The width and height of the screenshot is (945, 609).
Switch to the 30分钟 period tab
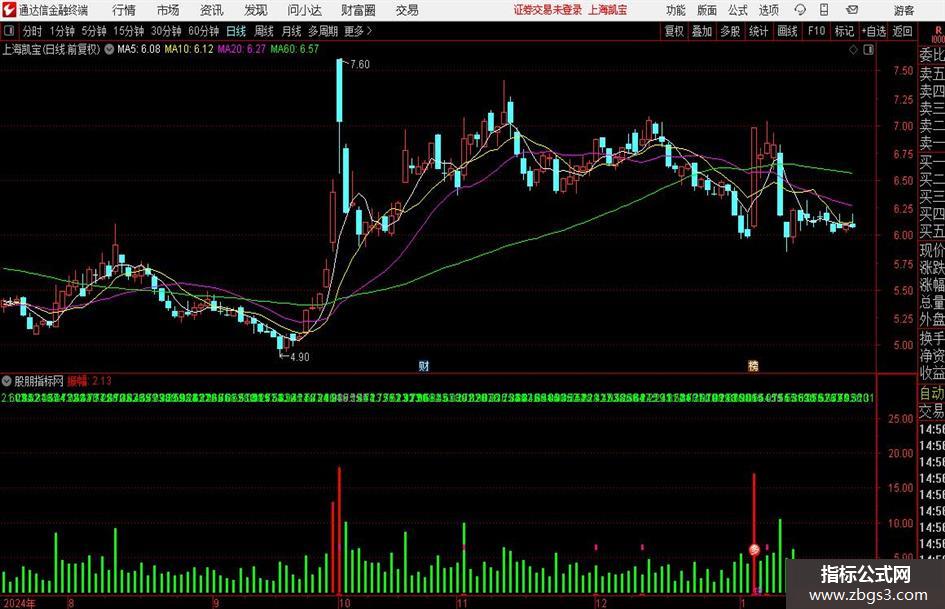166,31
